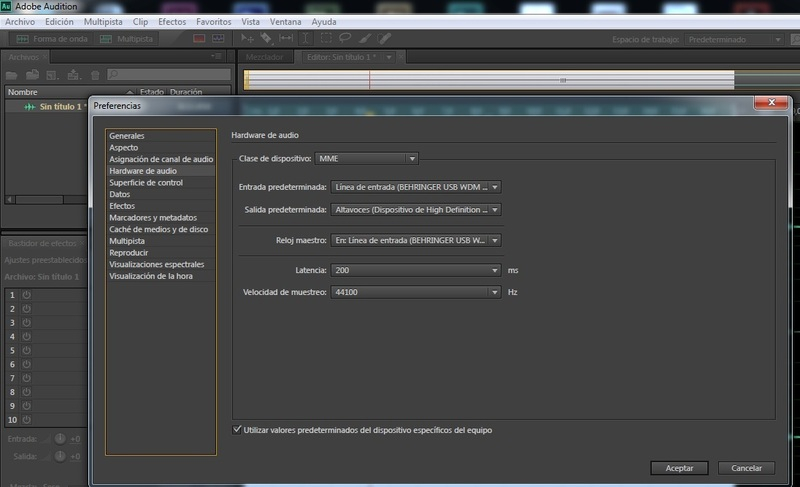The image size is (800, 487).
Task: Choose the Marquee selection tool
Action: (325, 39)
